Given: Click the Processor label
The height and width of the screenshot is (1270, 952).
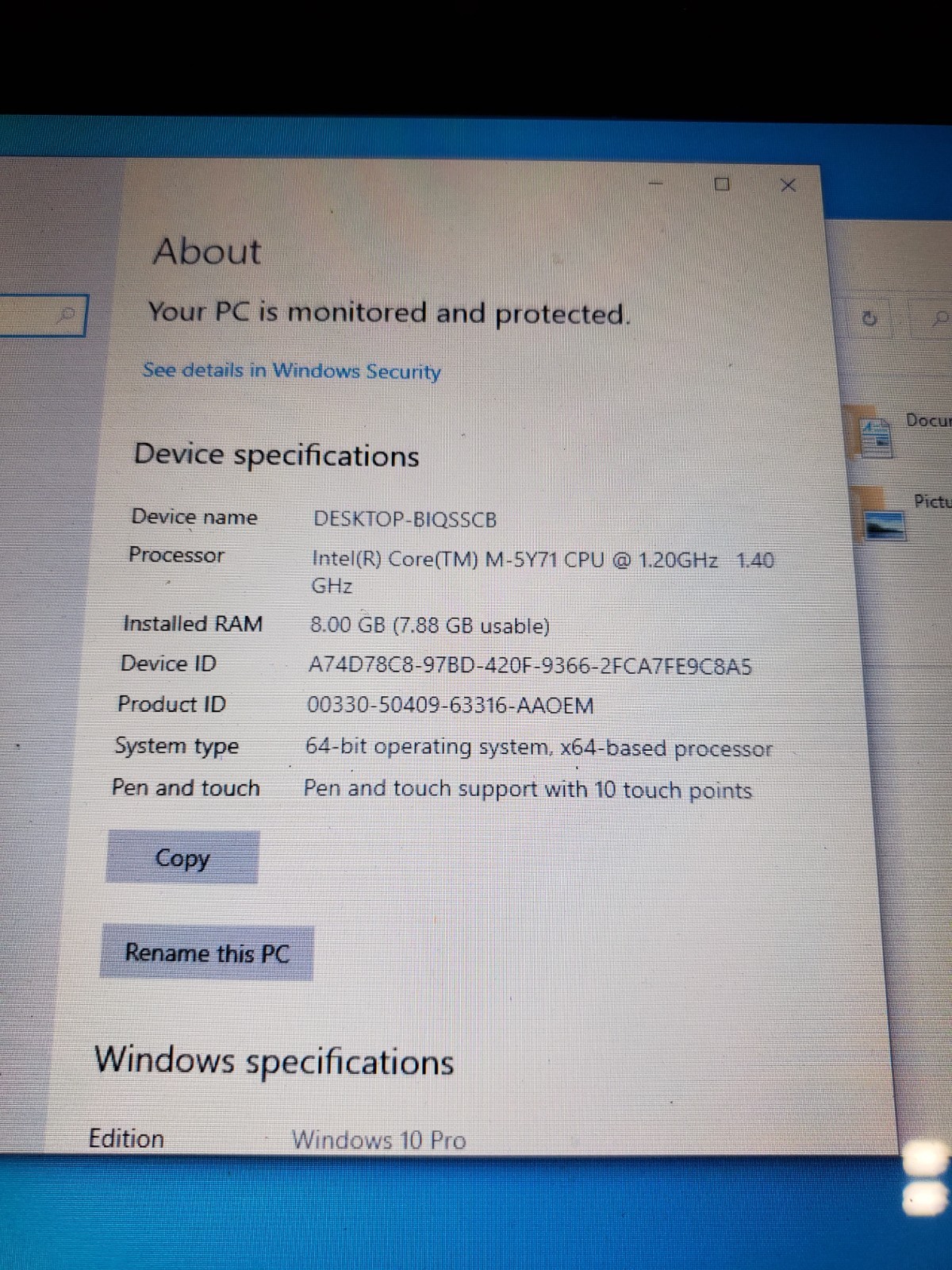Looking at the screenshot, I should pos(176,554).
